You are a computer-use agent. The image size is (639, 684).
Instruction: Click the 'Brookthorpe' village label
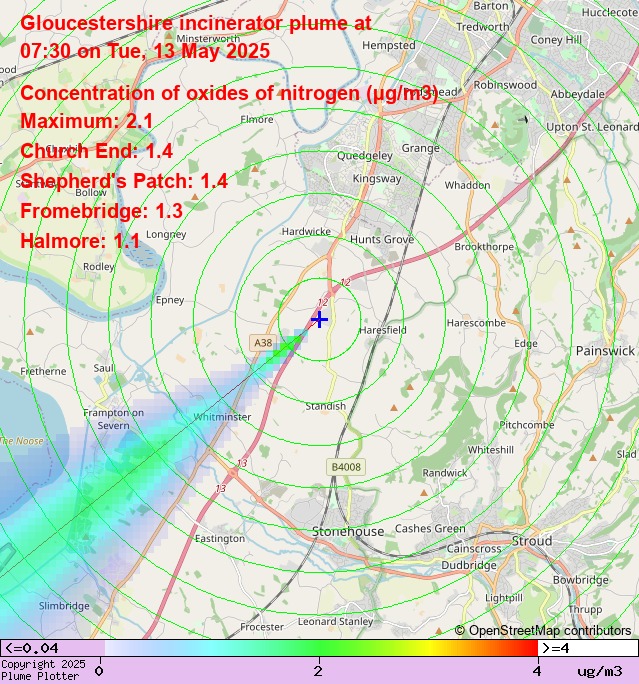(x=484, y=247)
